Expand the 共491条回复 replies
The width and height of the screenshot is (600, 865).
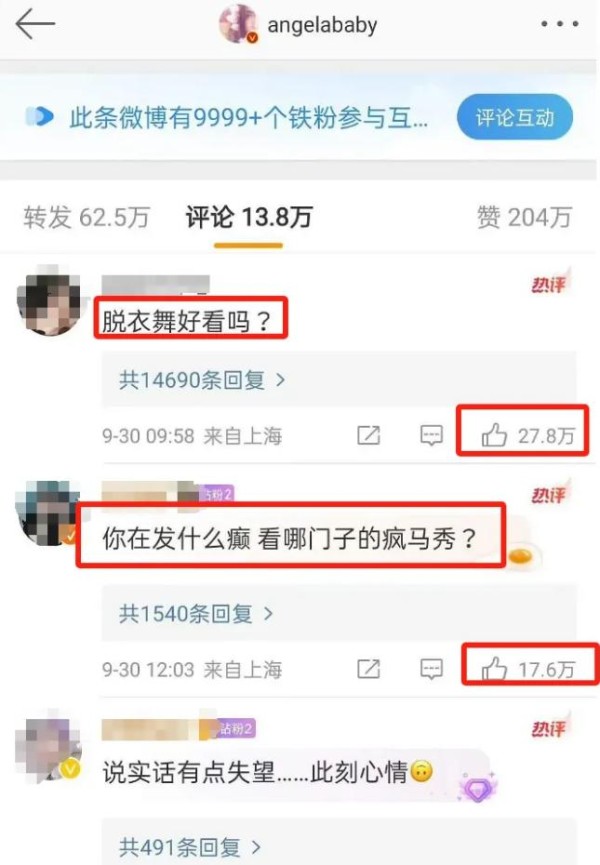coord(190,847)
